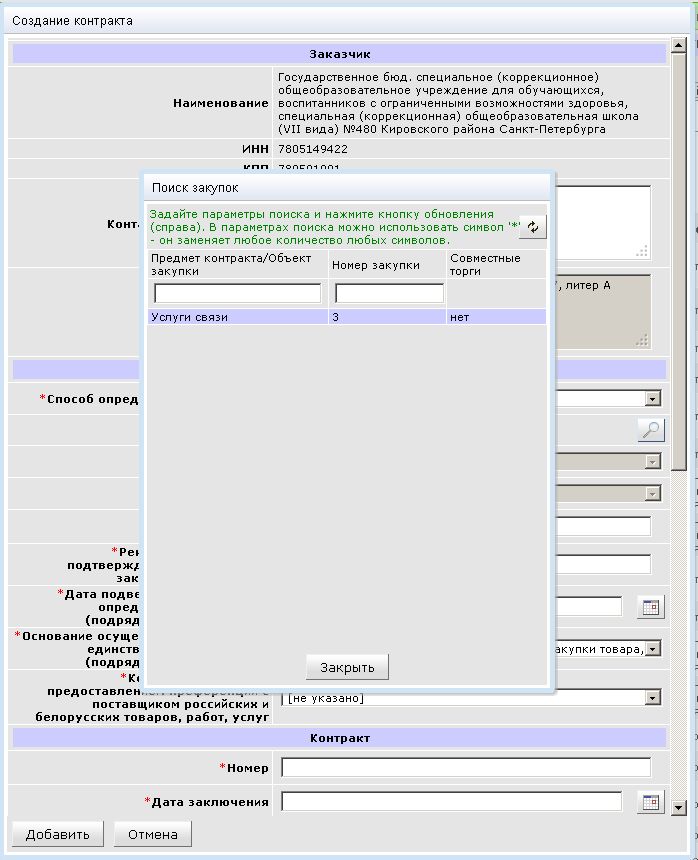This screenshot has height=860, width=698.
Task: Click ИНН value 7805149422
Action: click(313, 149)
